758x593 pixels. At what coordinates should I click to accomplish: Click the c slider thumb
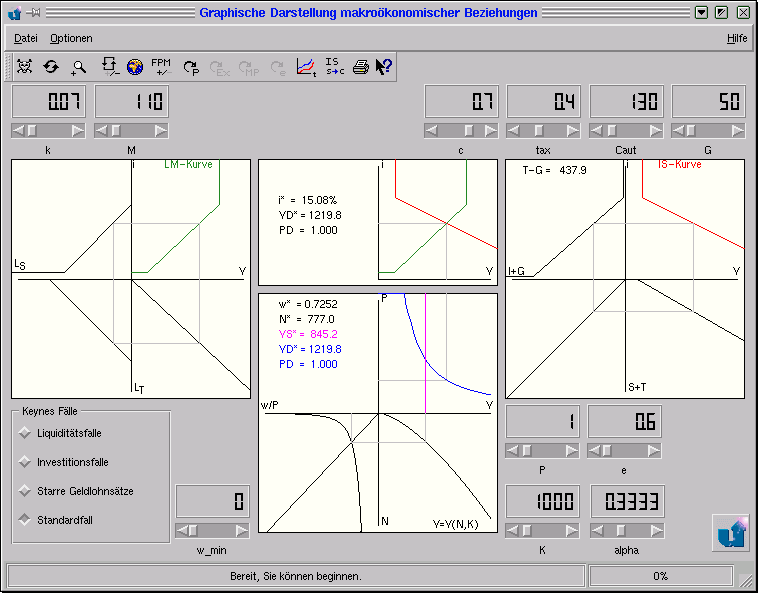(469, 130)
